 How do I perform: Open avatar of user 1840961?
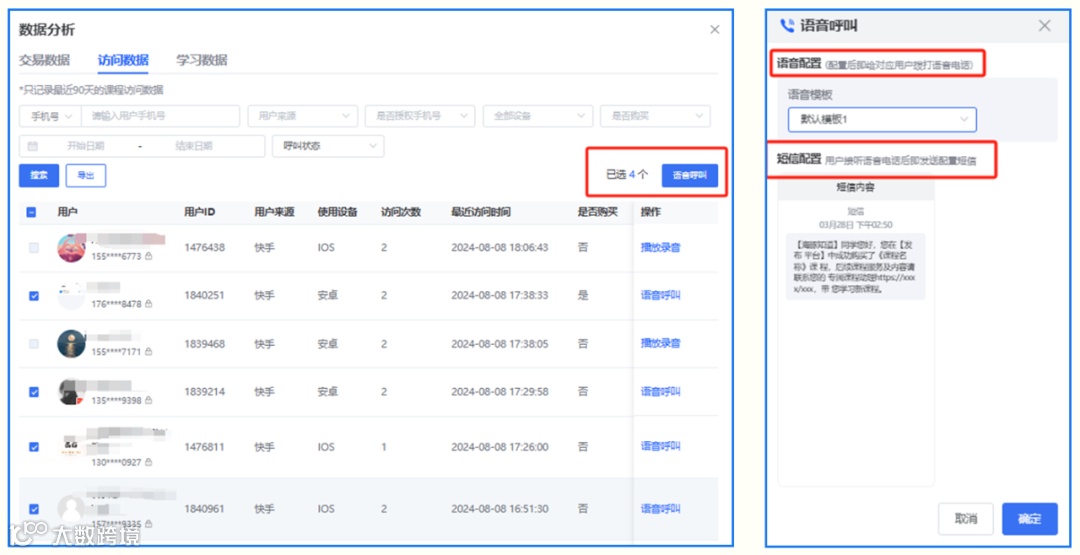pos(71,509)
